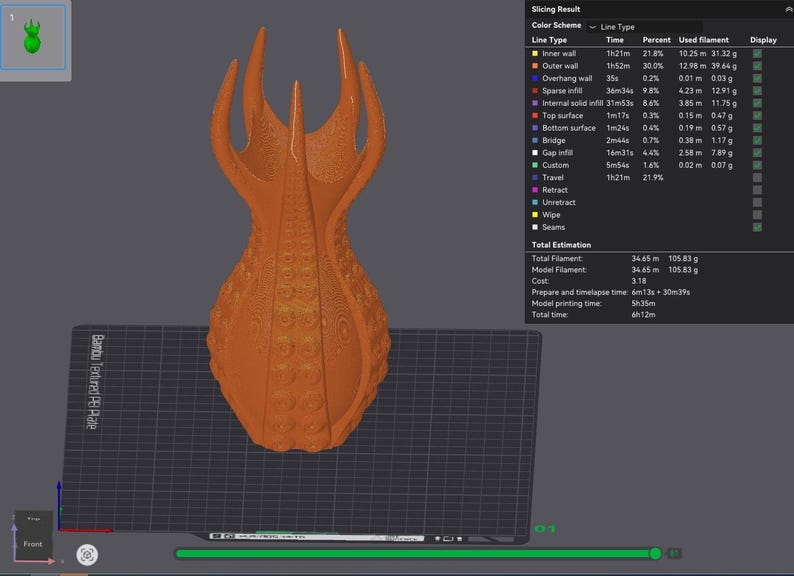Click the green slider handle
The image size is (794, 576).
(x=655, y=554)
